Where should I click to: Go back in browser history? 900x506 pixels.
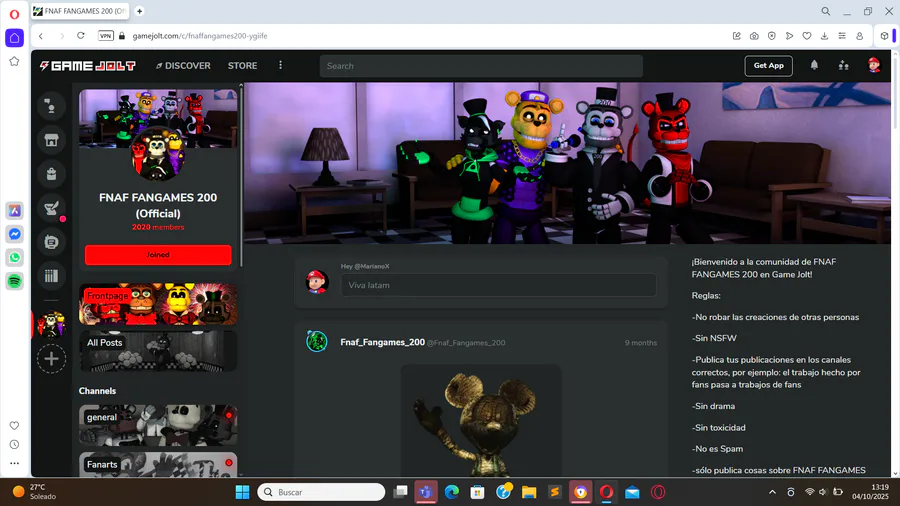41,36
